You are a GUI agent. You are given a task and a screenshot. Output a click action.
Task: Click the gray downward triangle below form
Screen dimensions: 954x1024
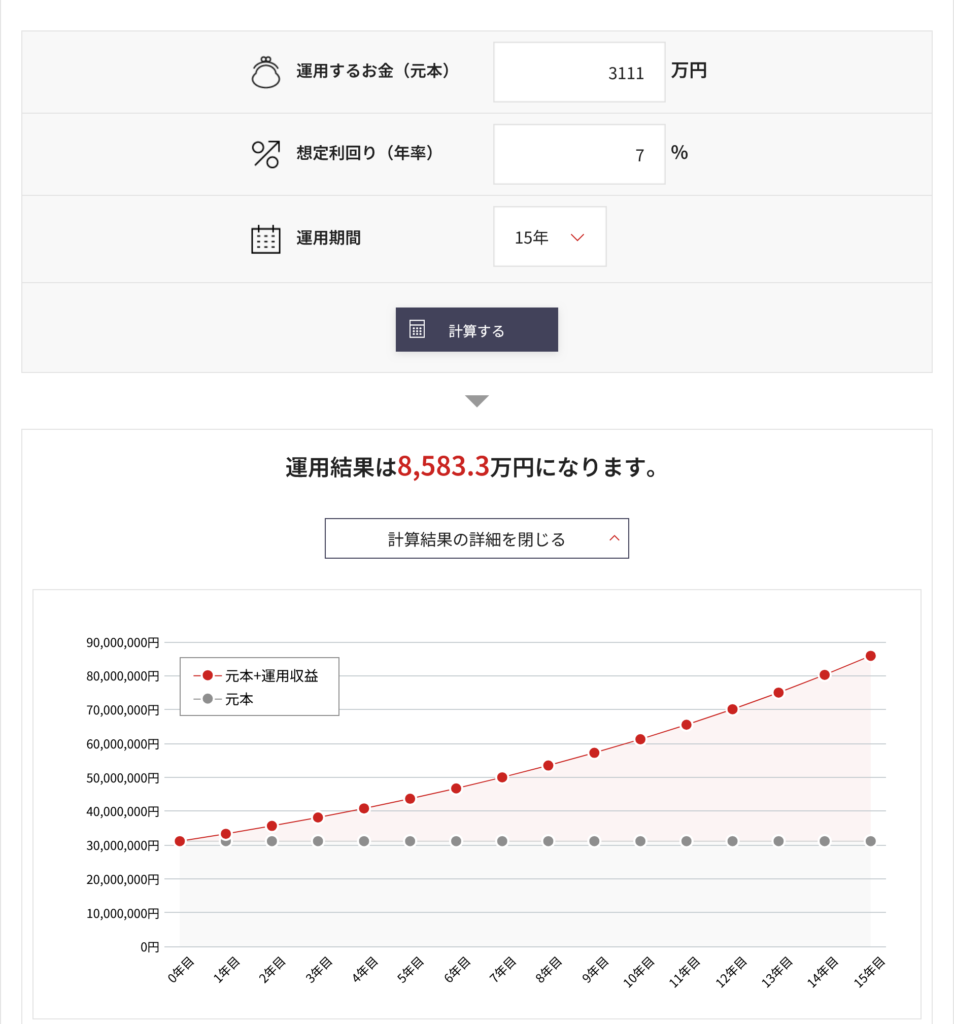[477, 401]
